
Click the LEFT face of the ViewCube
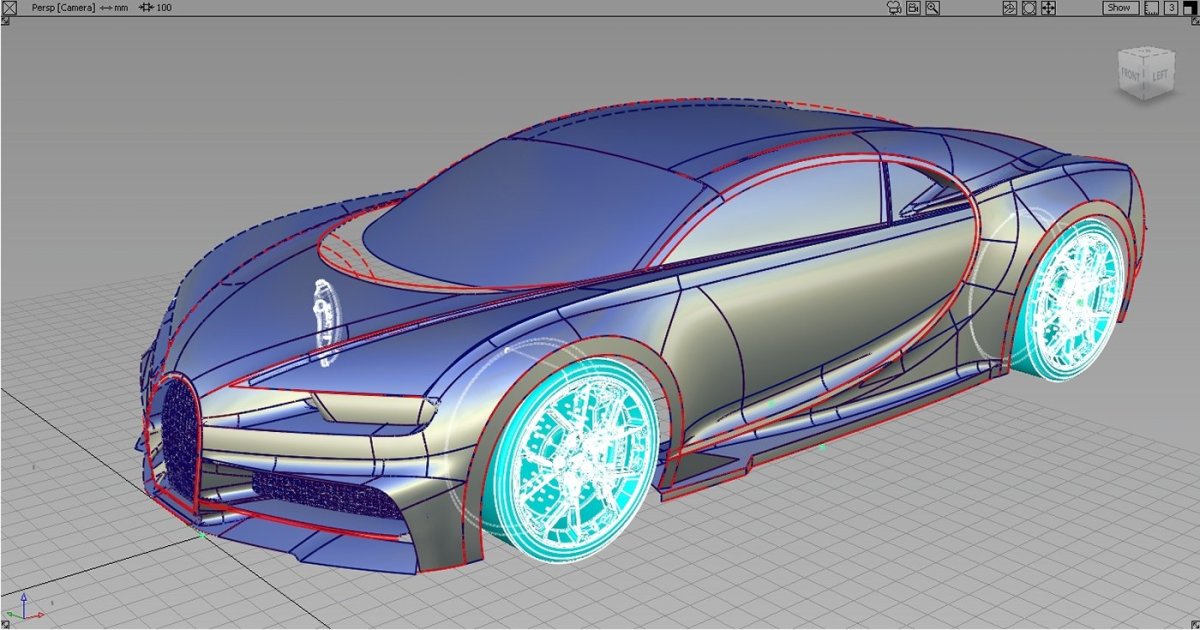1158,75
